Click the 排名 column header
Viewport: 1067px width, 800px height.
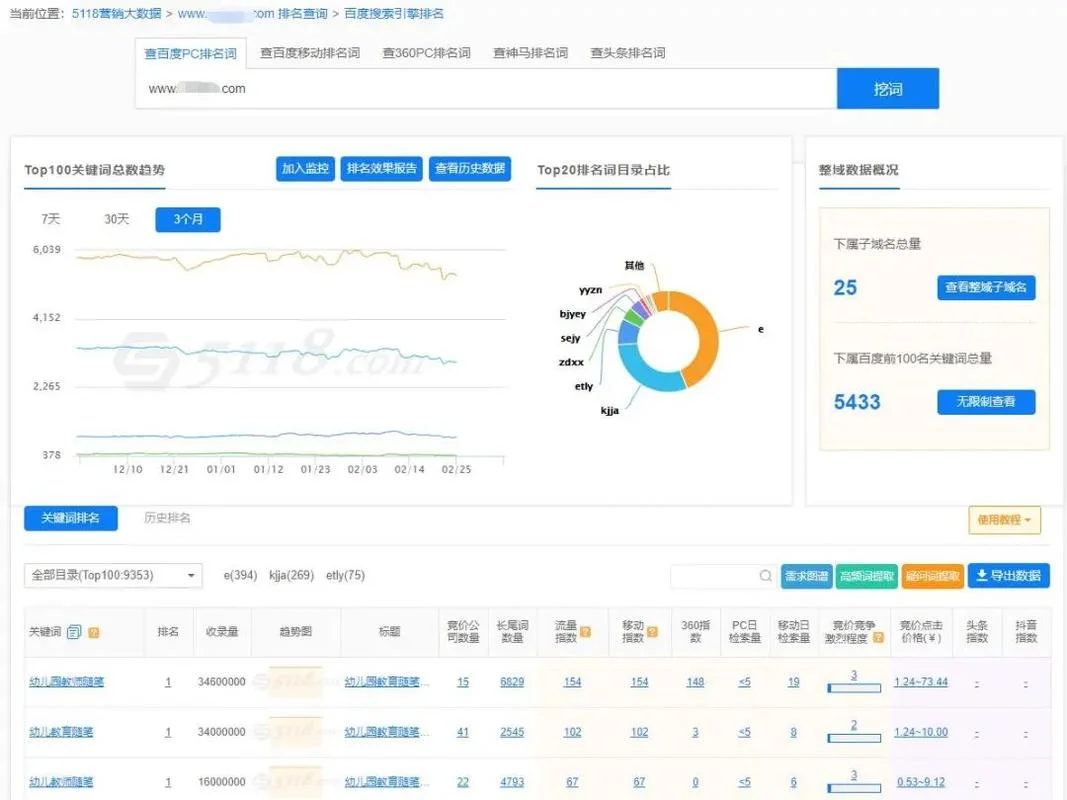point(168,632)
